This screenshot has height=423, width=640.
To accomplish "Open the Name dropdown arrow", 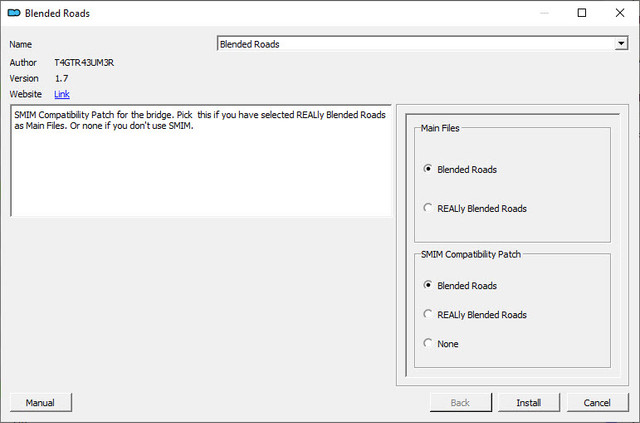I will [621, 44].
